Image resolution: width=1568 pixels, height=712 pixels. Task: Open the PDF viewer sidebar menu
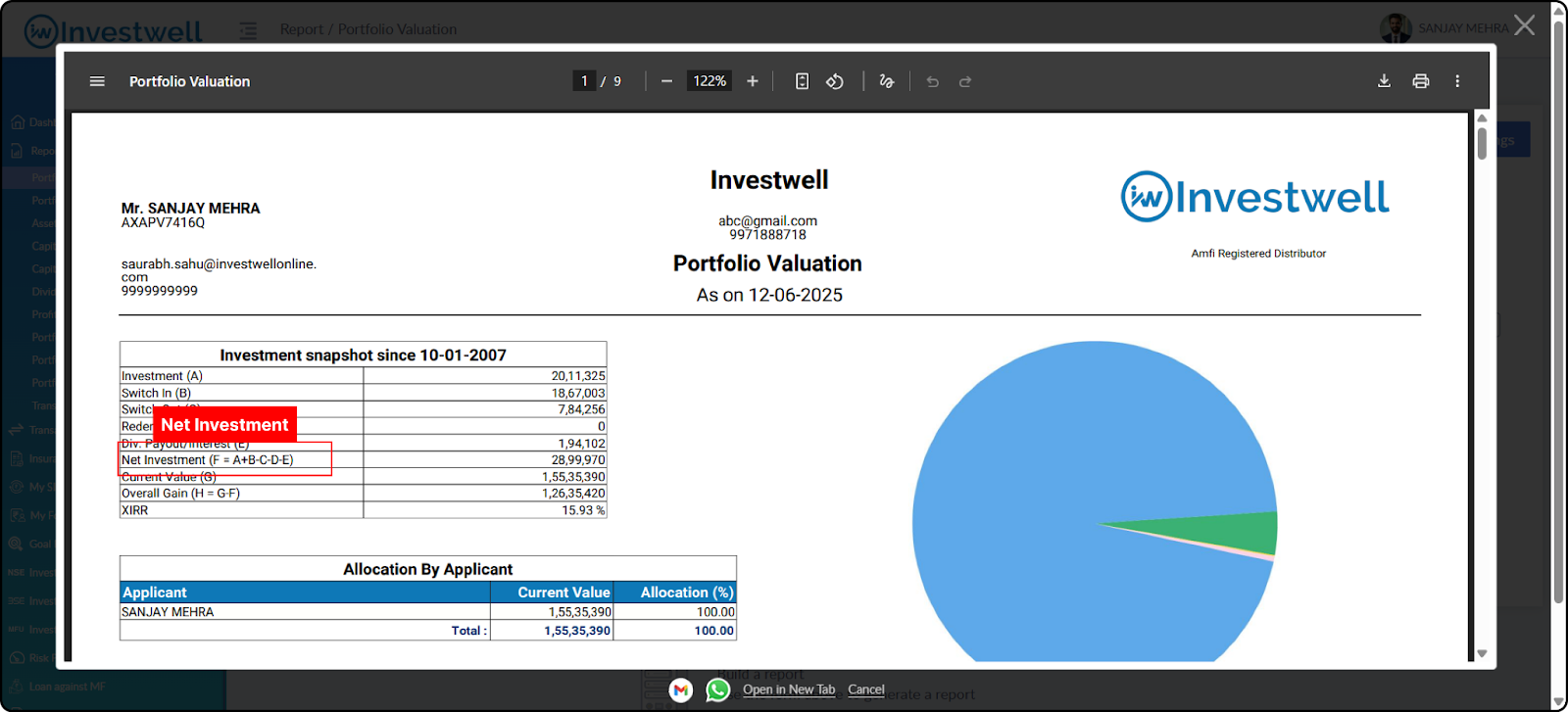click(97, 81)
